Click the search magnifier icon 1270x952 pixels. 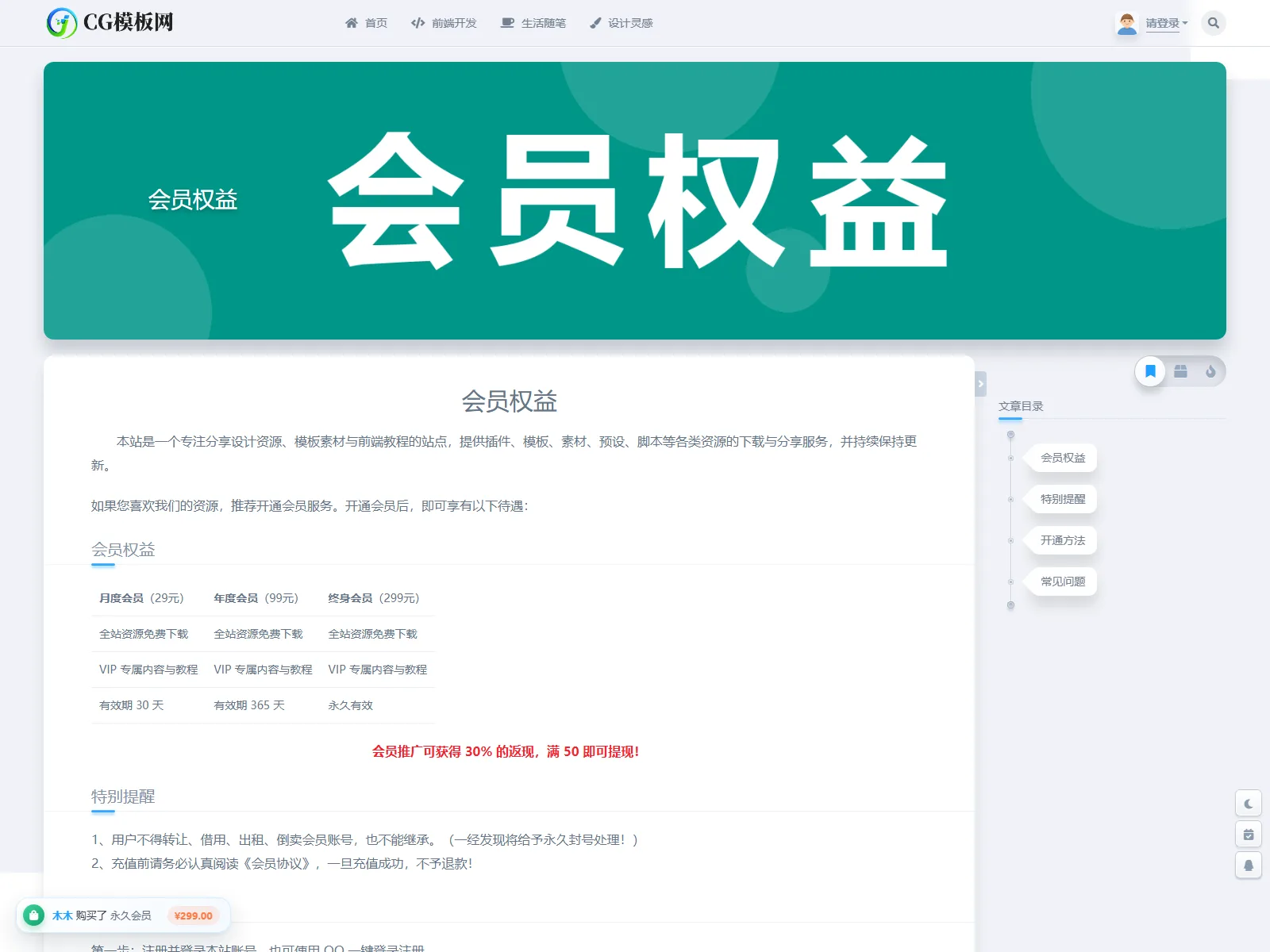click(x=1214, y=23)
